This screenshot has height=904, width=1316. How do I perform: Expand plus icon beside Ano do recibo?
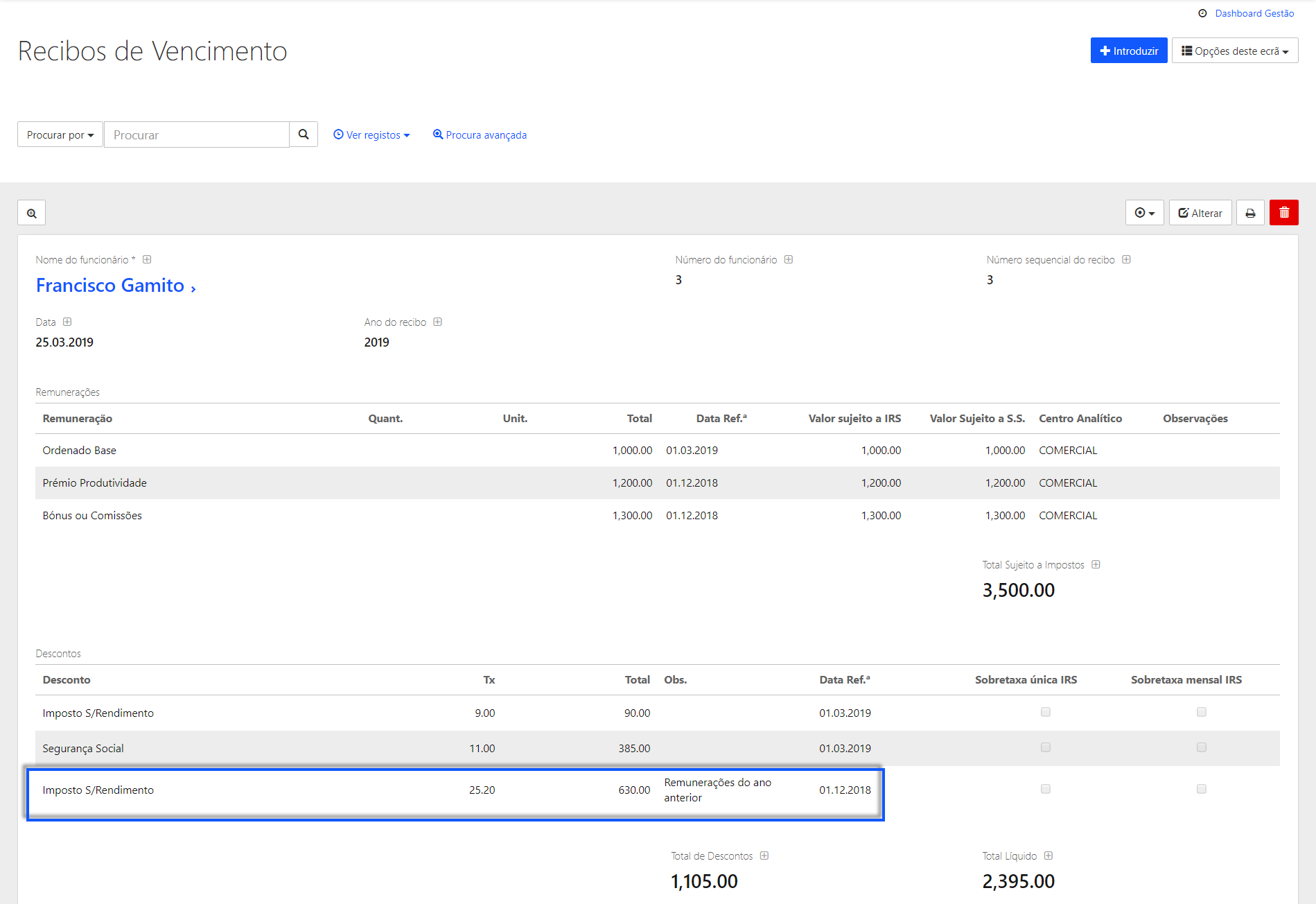click(x=437, y=322)
